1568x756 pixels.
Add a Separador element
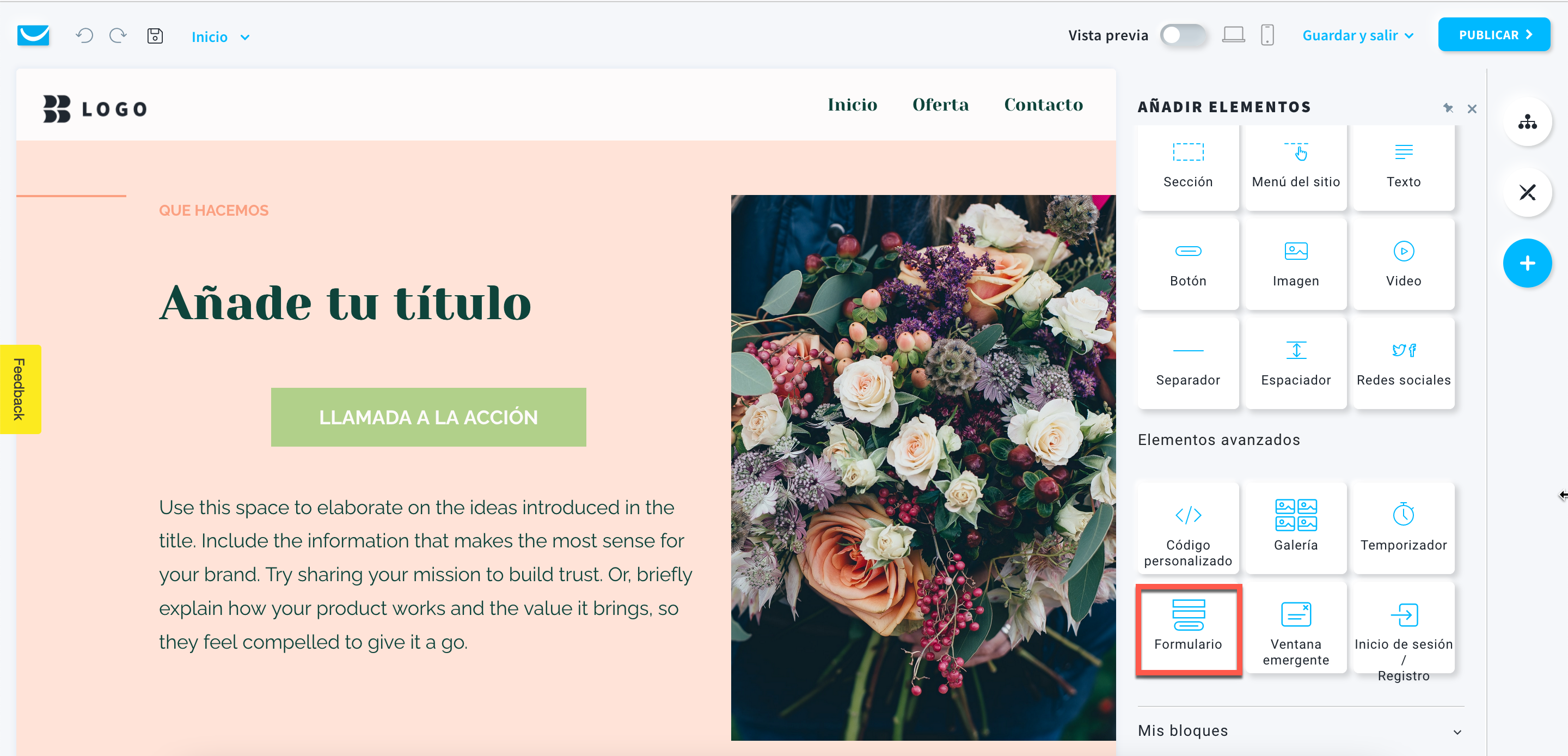(1187, 364)
